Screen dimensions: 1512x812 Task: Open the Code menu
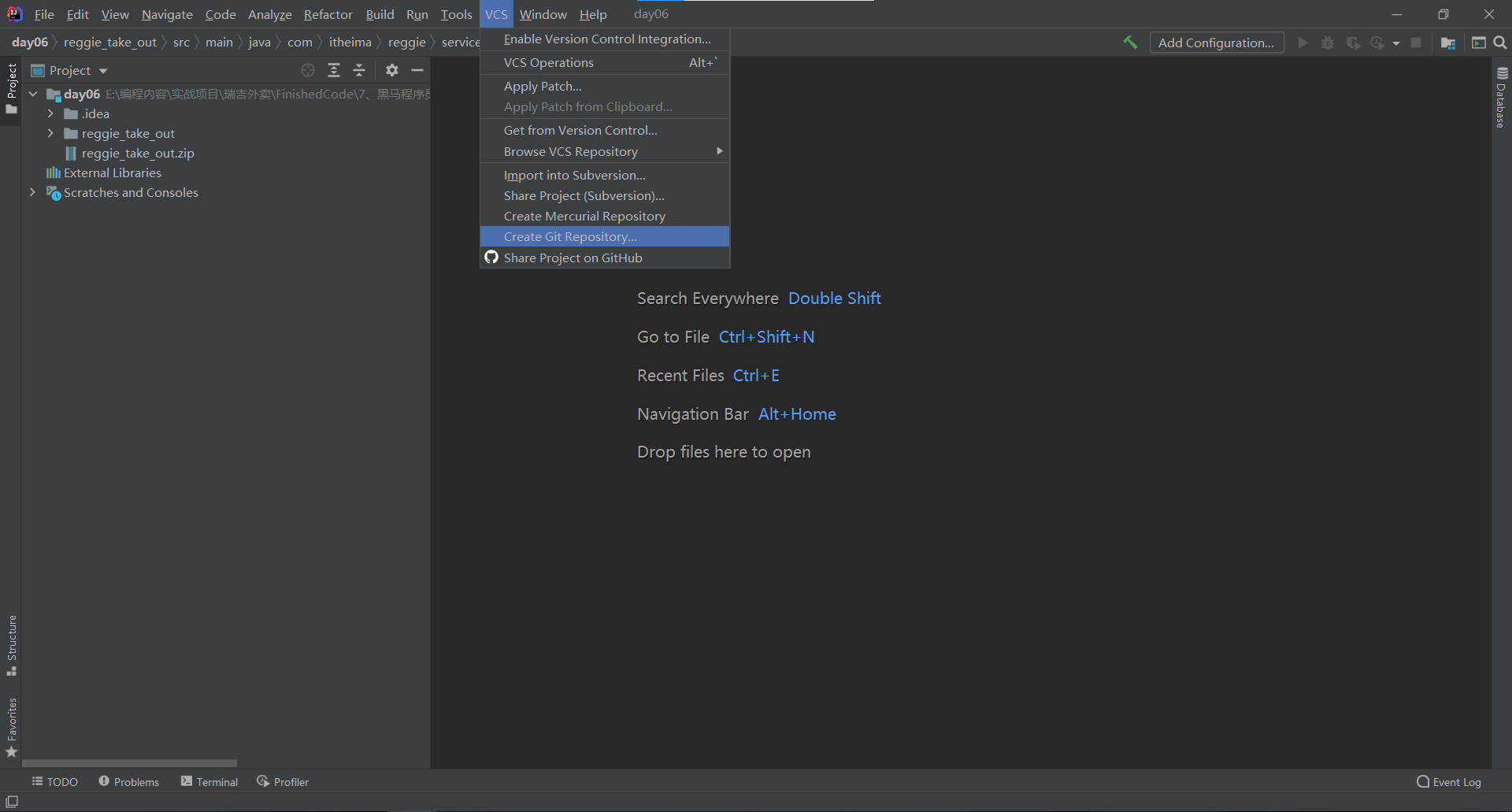click(220, 14)
